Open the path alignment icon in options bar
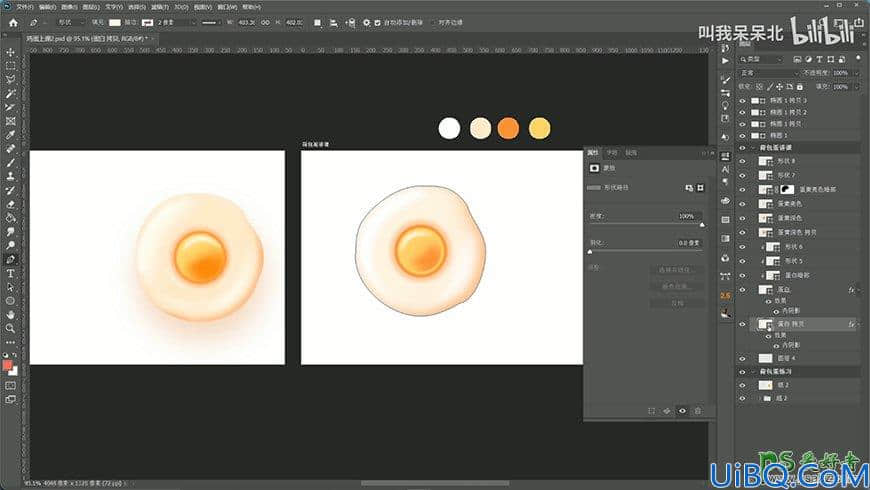 click(x=333, y=23)
